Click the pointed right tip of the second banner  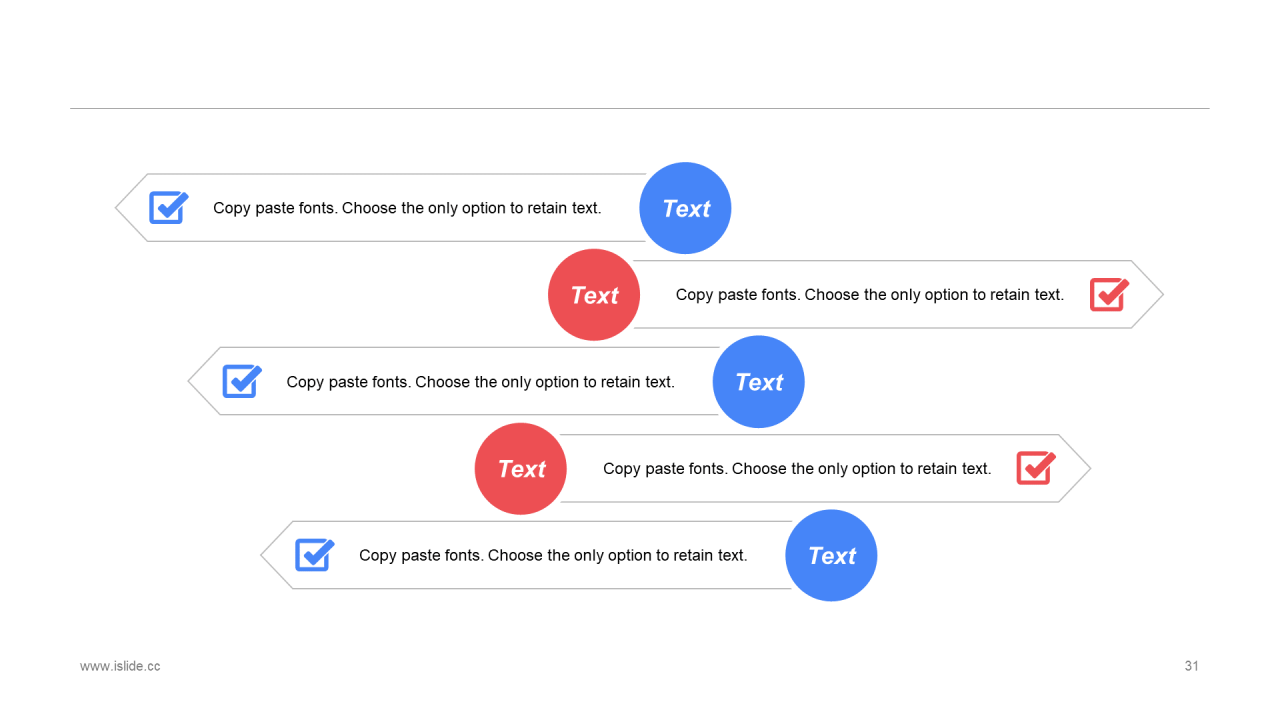(1148, 295)
